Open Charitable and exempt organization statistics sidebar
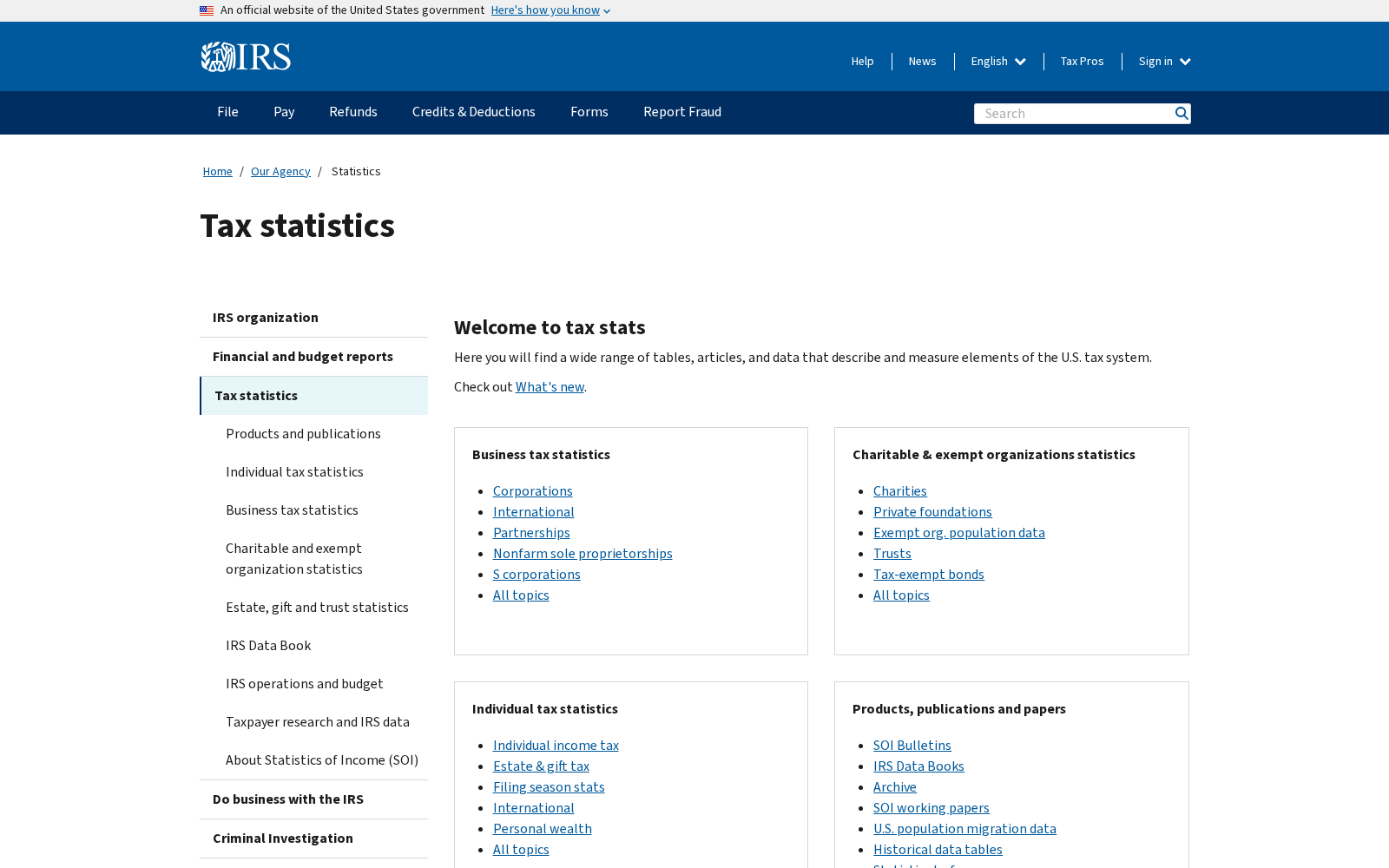1389x868 pixels. point(294,559)
